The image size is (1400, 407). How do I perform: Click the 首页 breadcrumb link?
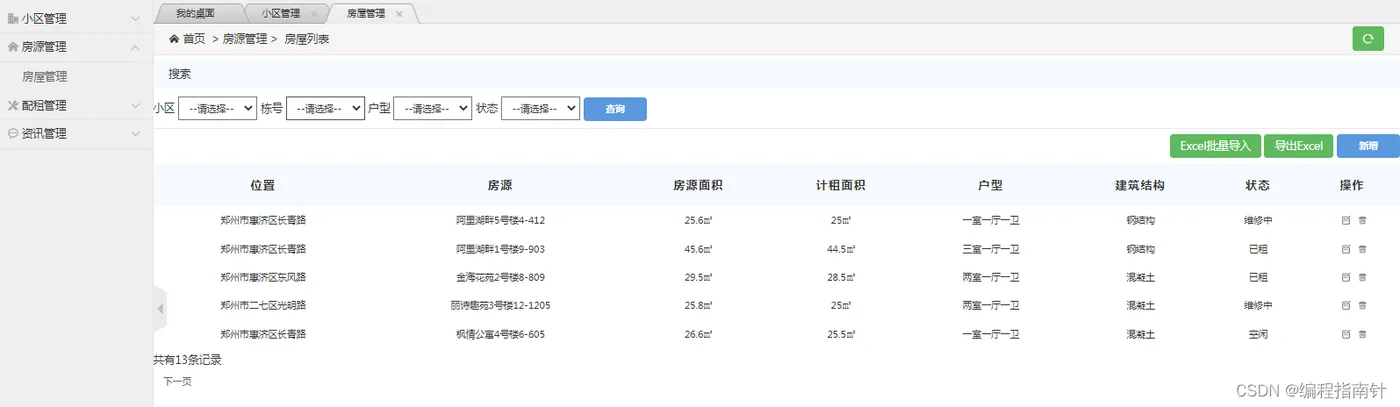[194, 39]
